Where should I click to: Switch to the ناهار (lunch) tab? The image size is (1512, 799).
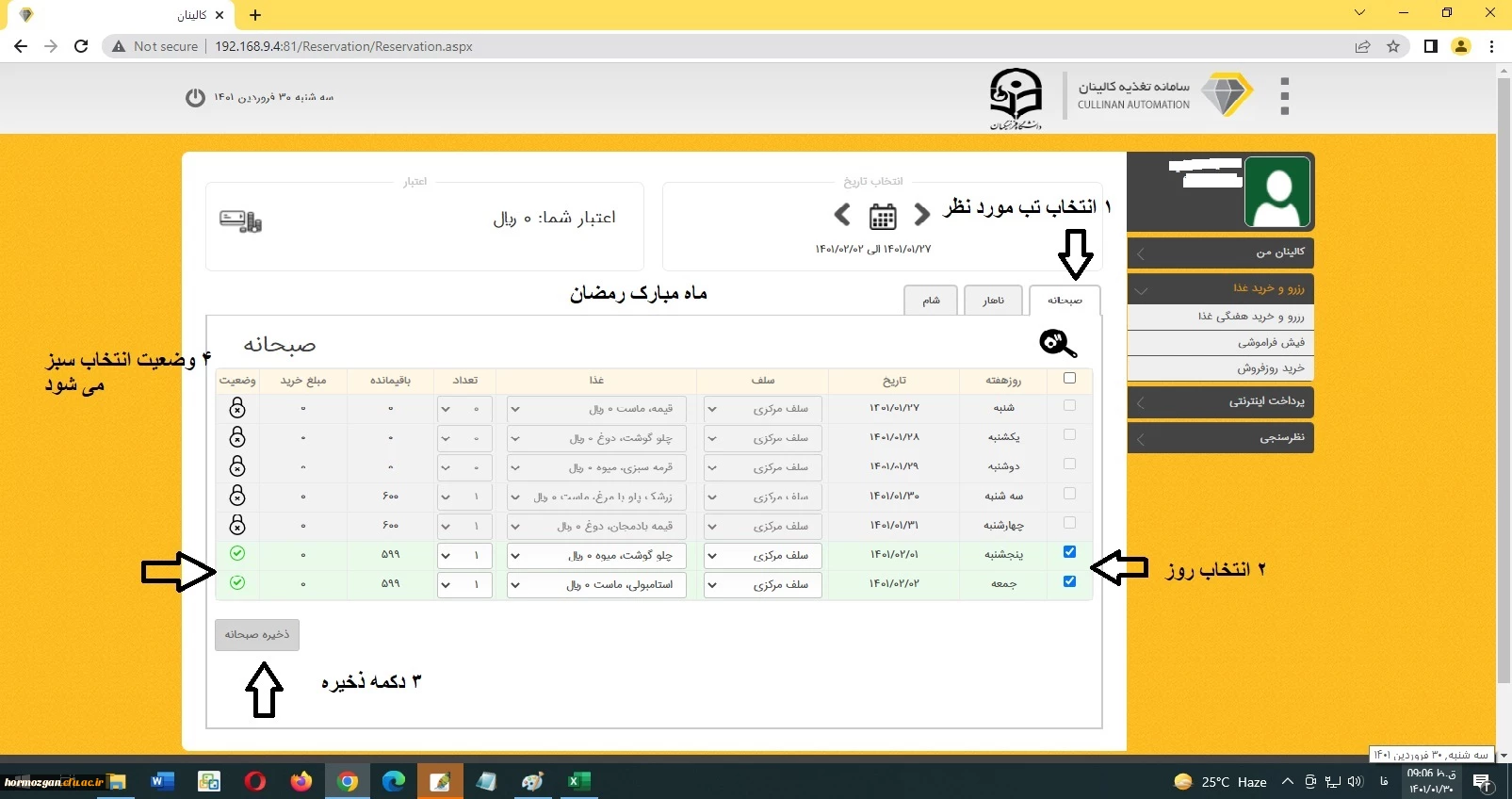click(x=993, y=301)
